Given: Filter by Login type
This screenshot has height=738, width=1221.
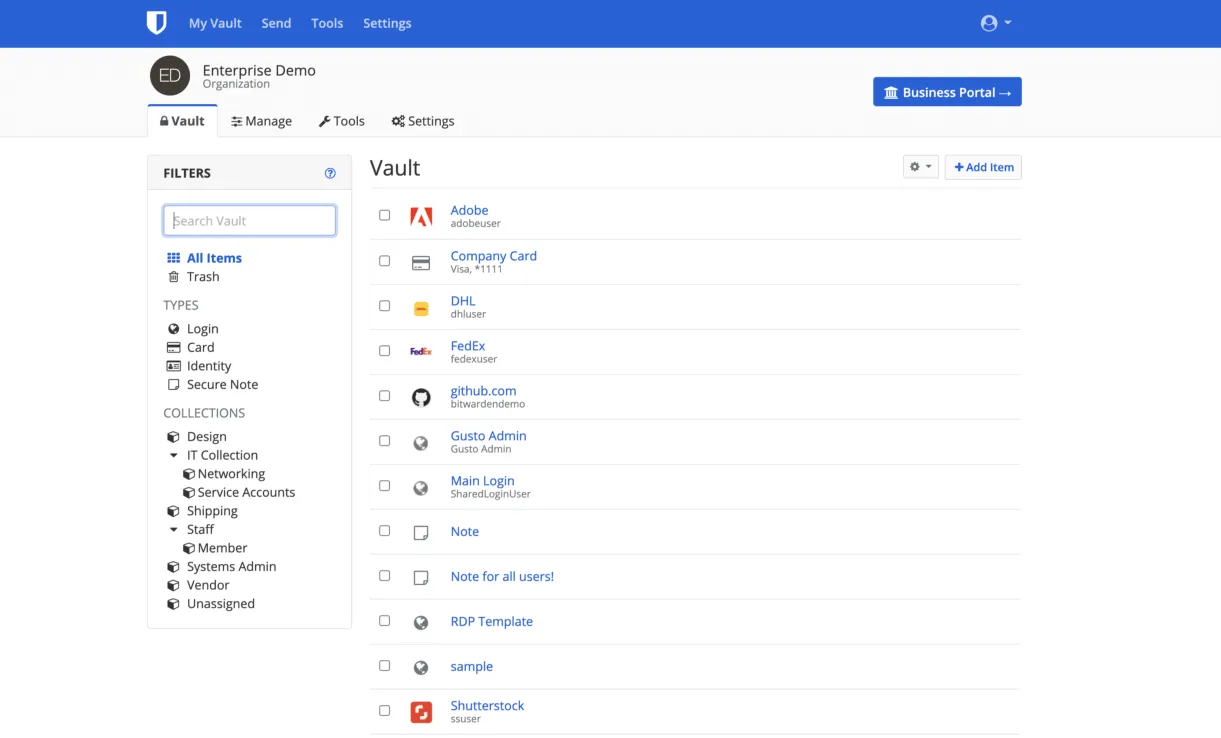Looking at the screenshot, I should pyautogui.click(x=202, y=329).
